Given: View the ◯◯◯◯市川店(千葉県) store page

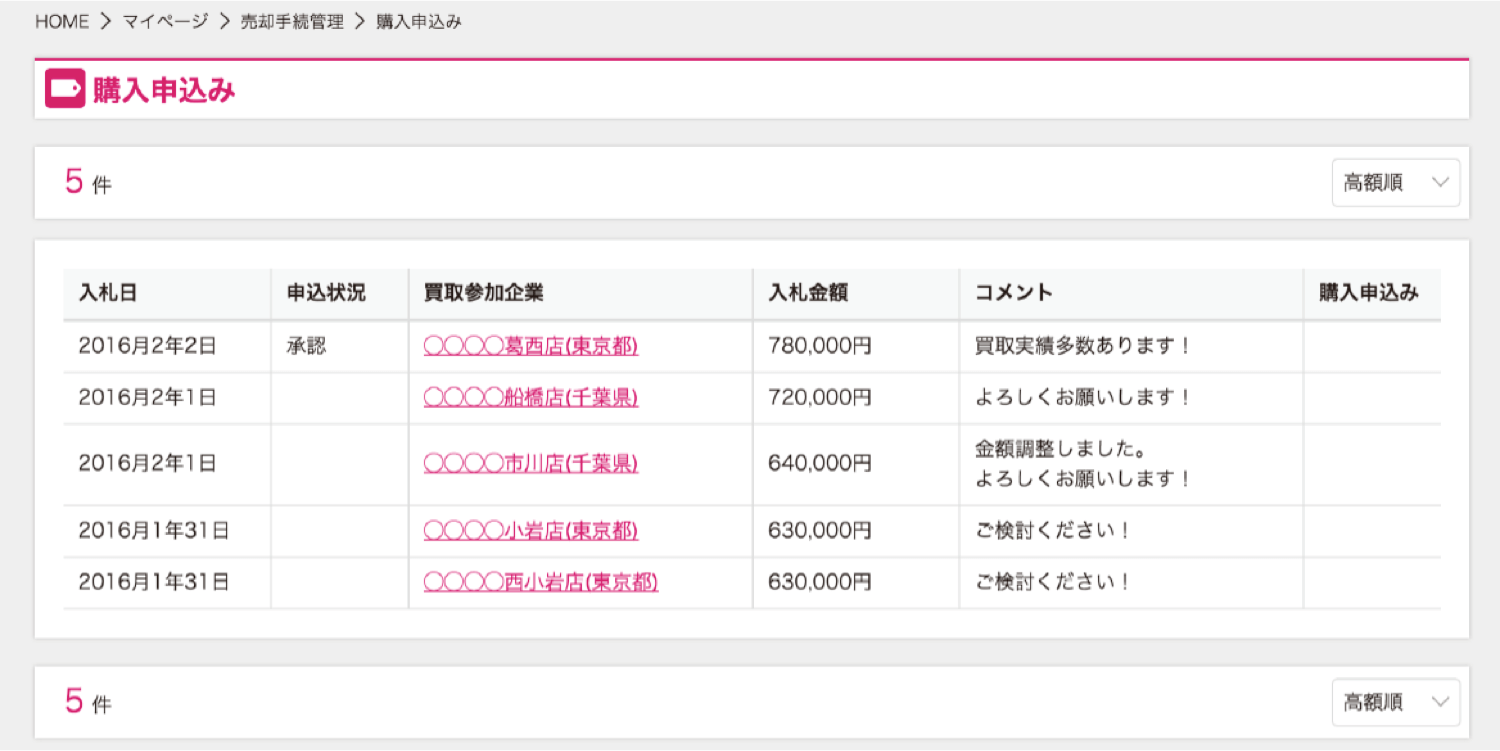Looking at the screenshot, I should tap(530, 463).
